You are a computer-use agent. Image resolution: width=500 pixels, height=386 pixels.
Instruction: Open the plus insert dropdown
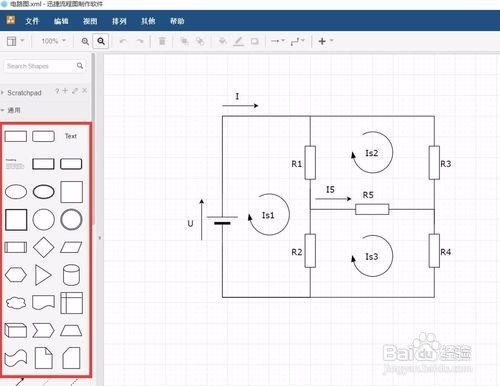(325, 41)
